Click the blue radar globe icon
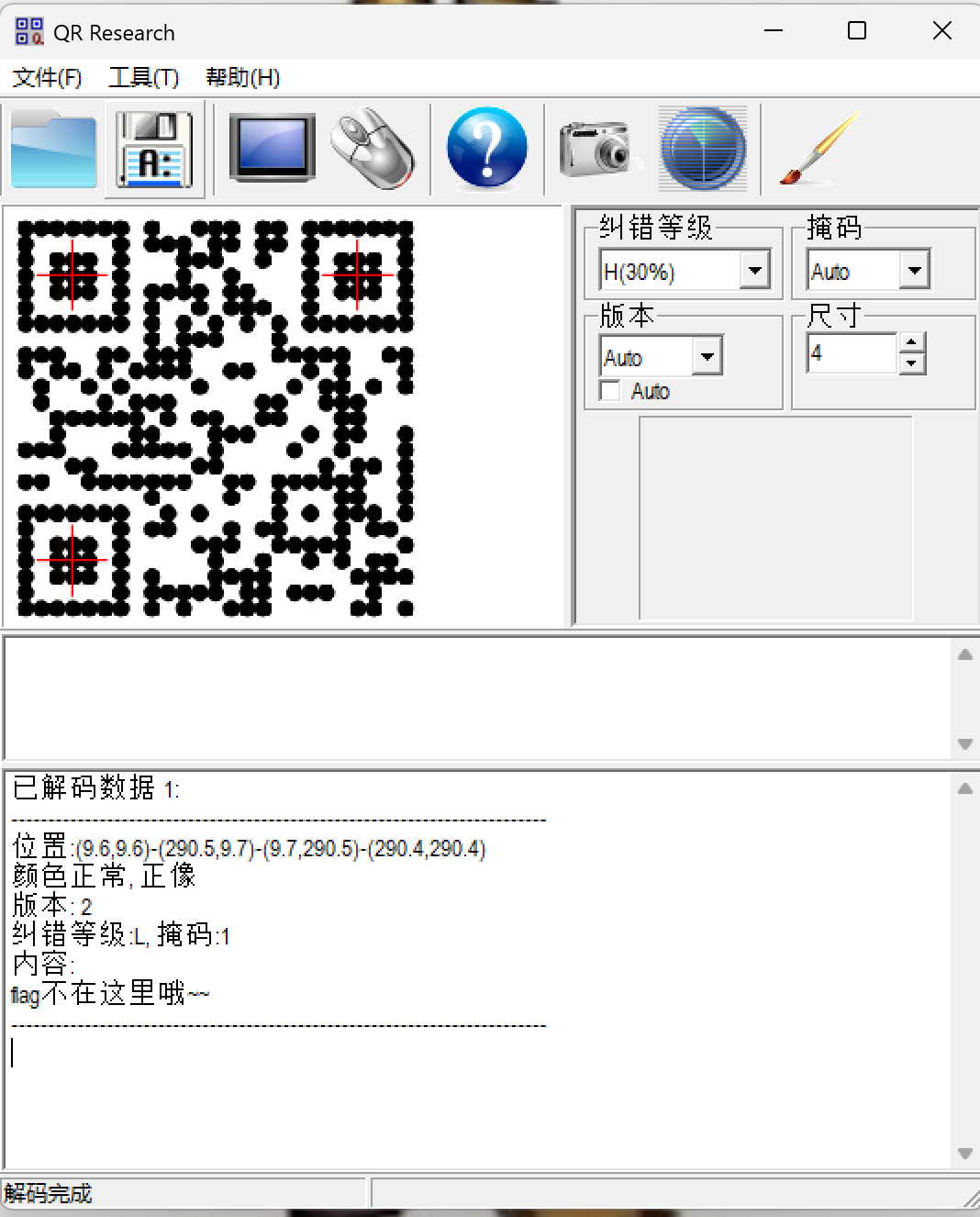Screen dimensions: 980x1217 (703, 149)
